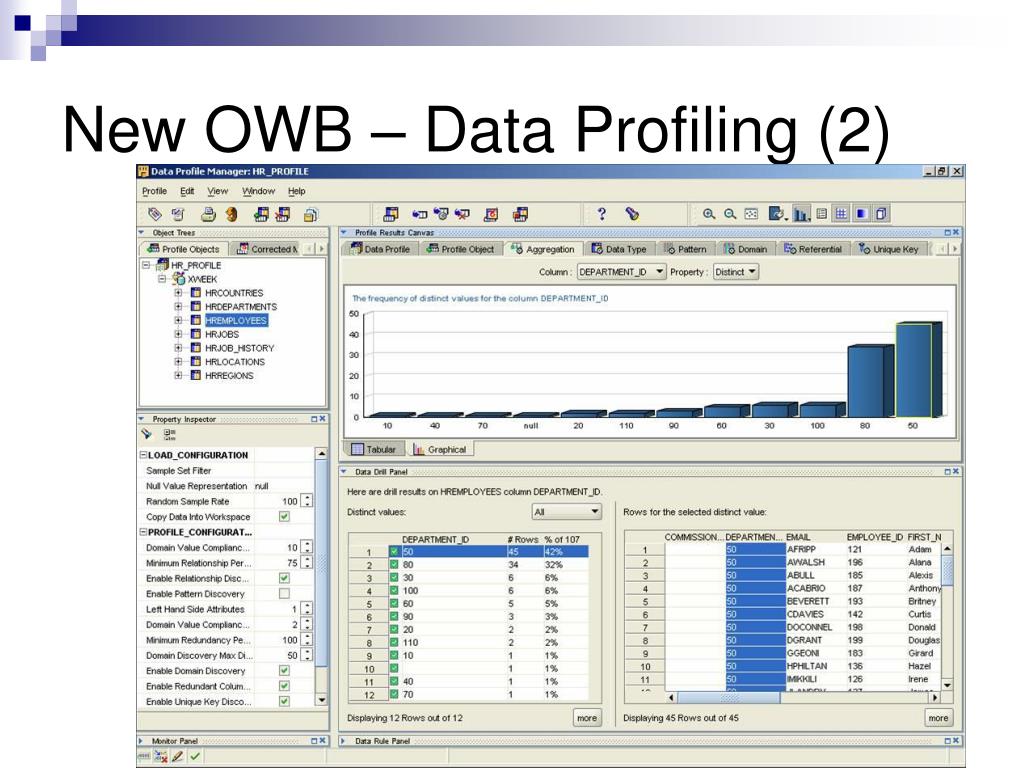Click the red document icon in middle toolbar

tap(491, 214)
